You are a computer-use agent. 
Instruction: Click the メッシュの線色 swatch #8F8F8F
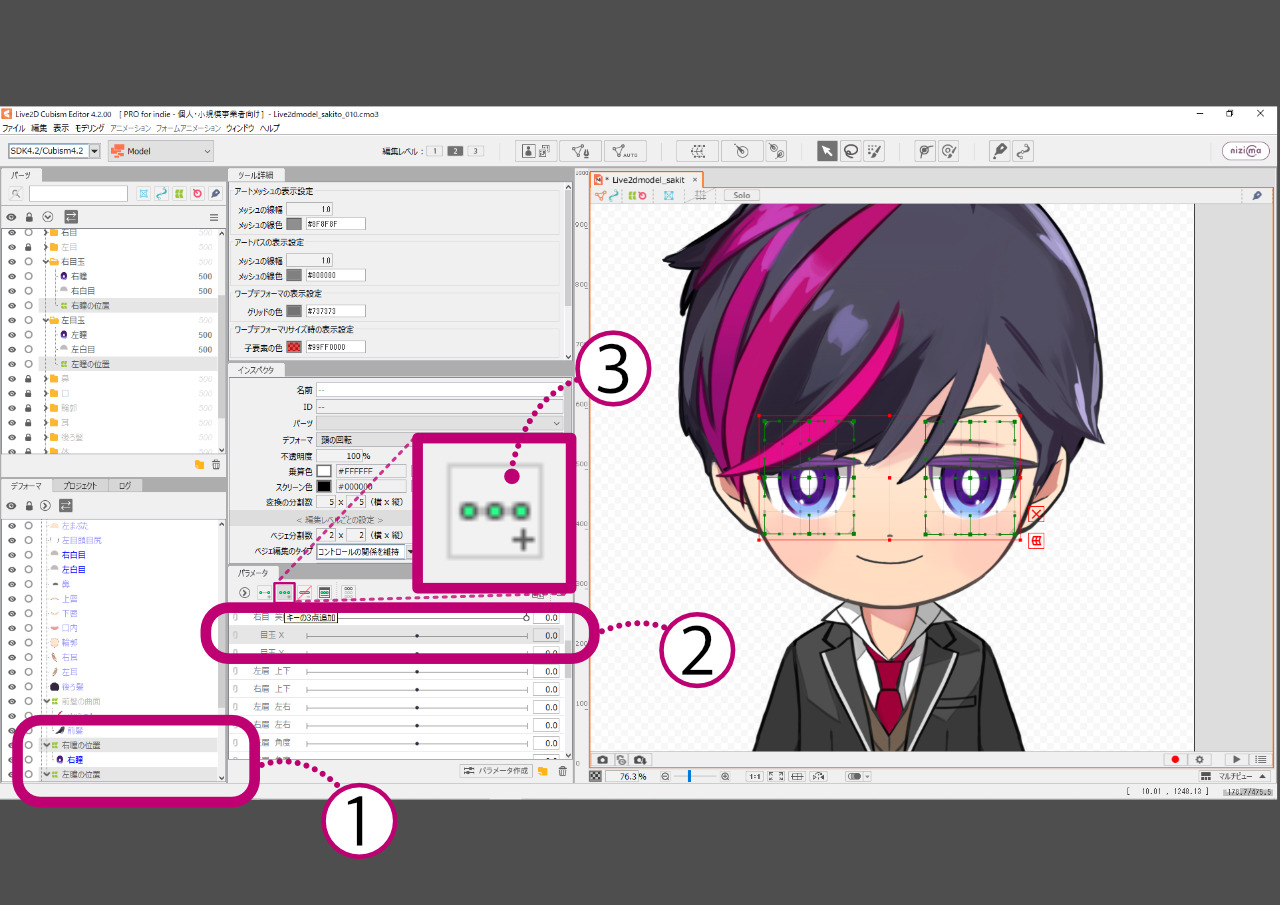294,224
